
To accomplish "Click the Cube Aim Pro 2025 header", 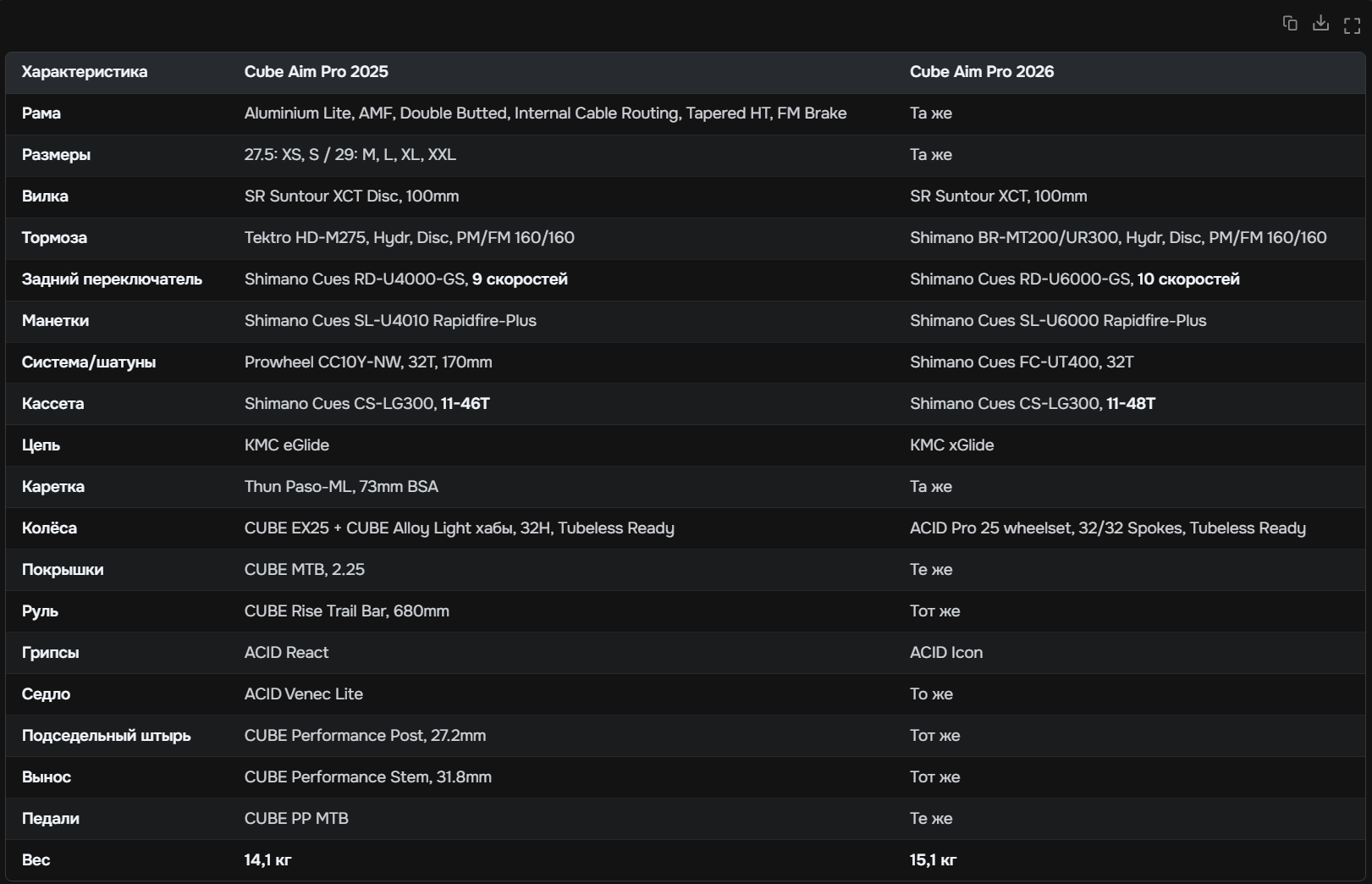I will tap(317, 72).
